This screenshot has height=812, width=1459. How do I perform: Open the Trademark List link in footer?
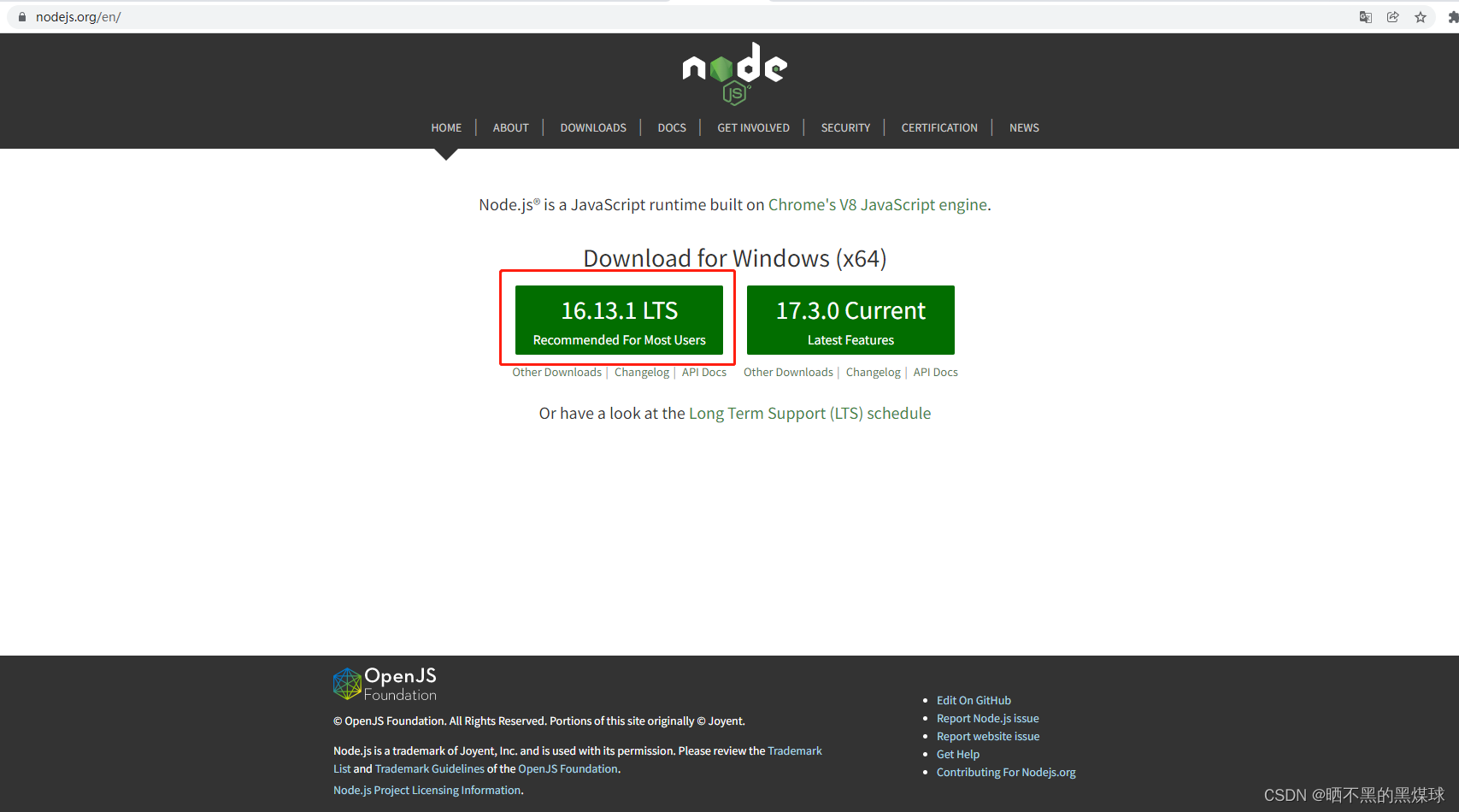(x=795, y=750)
